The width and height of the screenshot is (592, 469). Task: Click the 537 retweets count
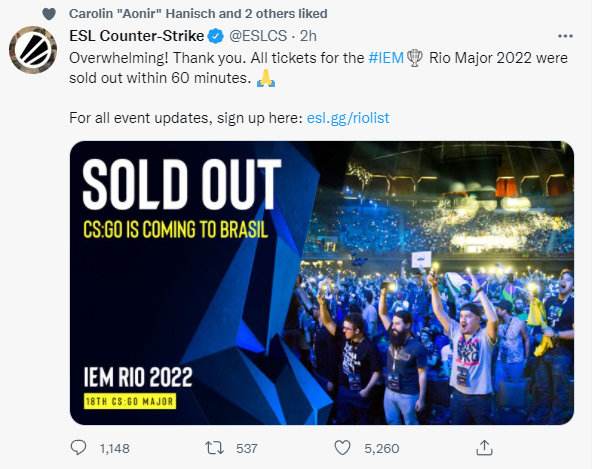[x=247, y=449]
